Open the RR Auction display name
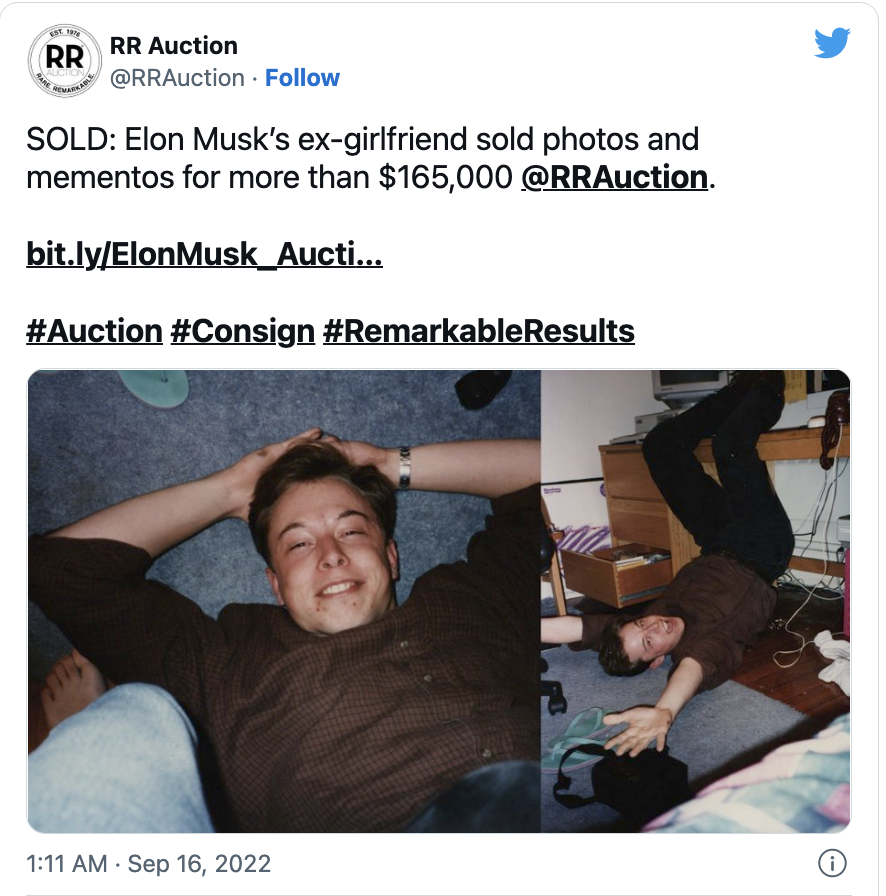 pyautogui.click(x=173, y=46)
